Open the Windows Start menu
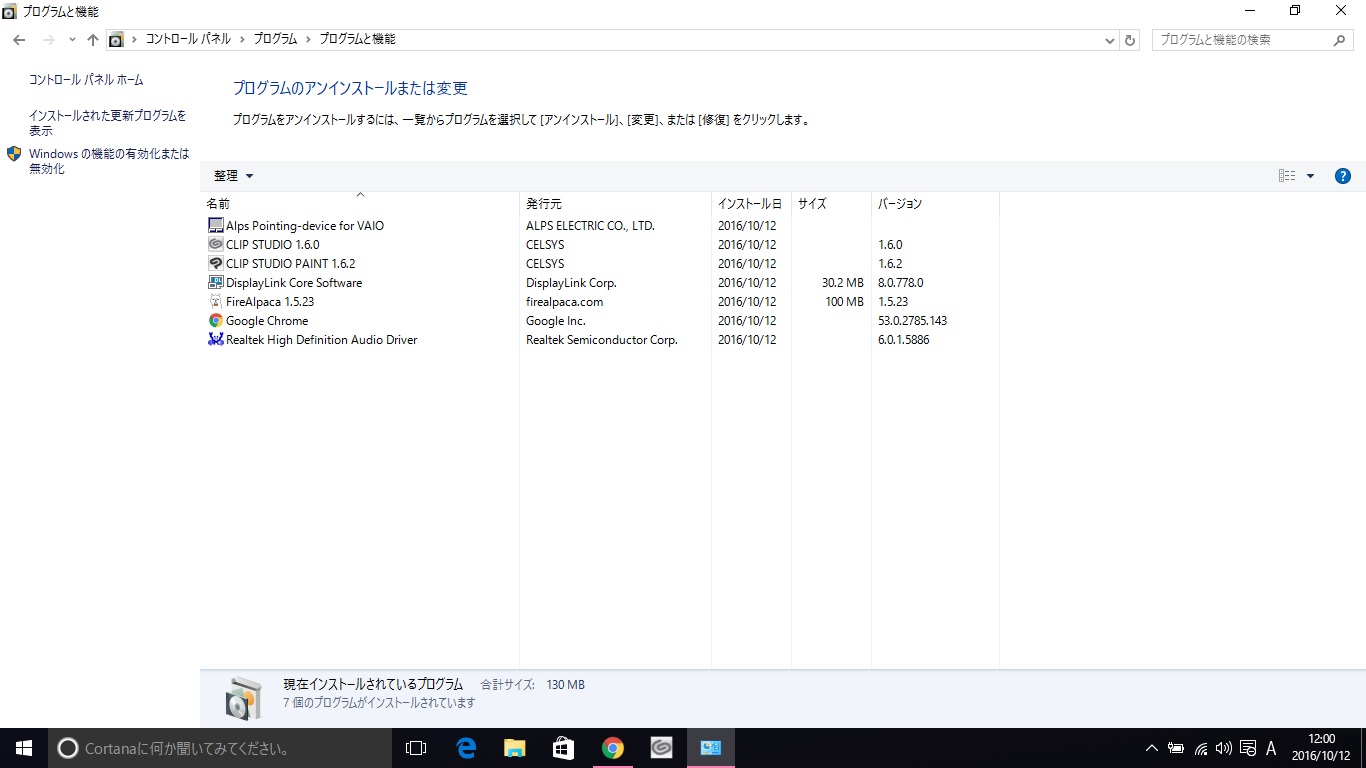This screenshot has height=768, width=1366. pos(24,748)
